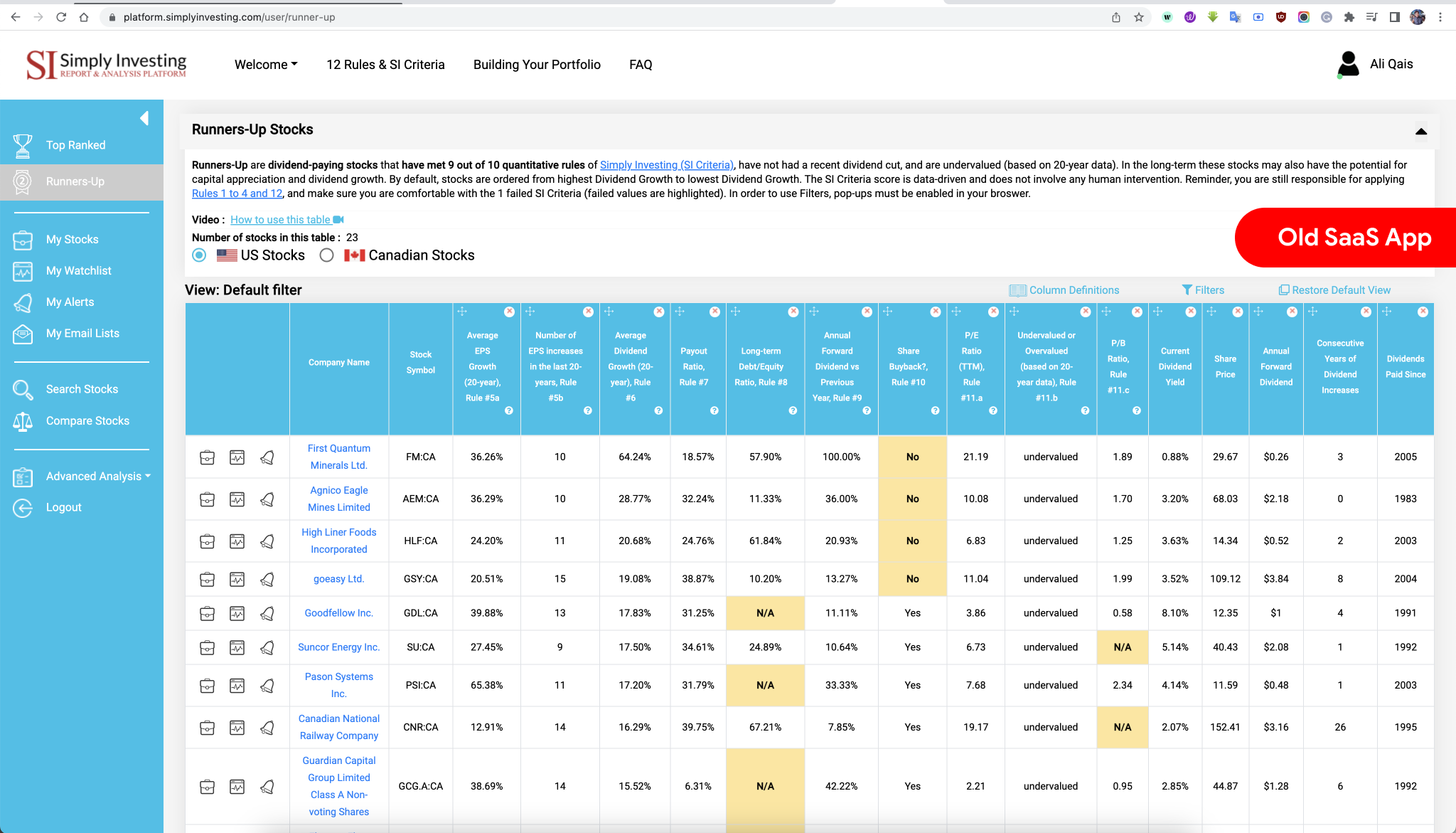The height and width of the screenshot is (833, 1456).
Task: Click move handle on P/E Ratio column
Action: (x=956, y=312)
